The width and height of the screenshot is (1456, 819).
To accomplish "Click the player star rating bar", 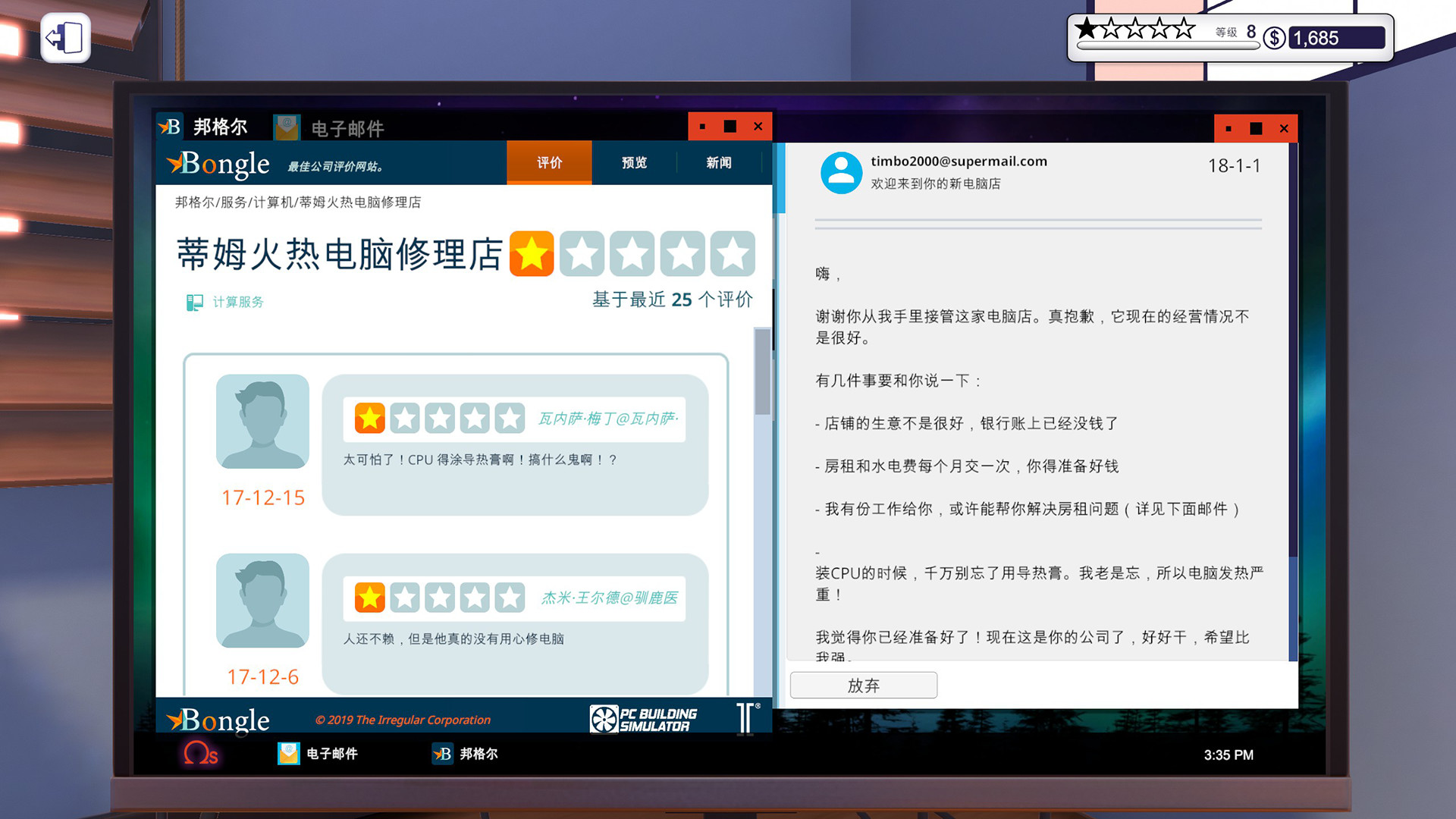I will click(x=1135, y=30).
